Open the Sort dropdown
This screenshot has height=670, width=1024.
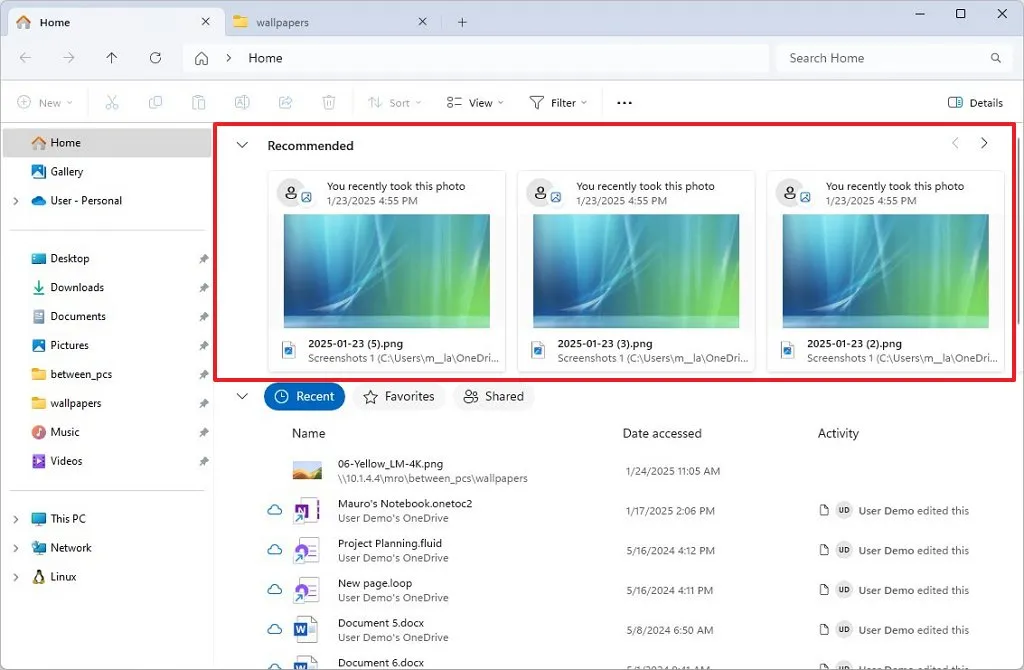[x=394, y=102]
